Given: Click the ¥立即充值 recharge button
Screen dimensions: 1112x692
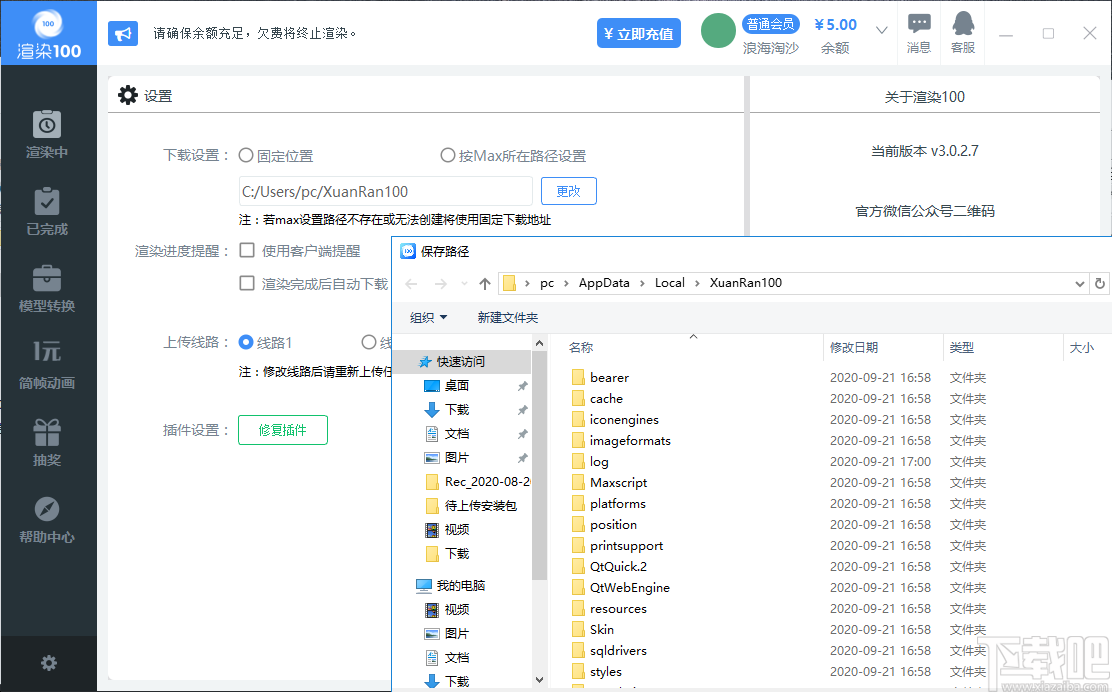Looking at the screenshot, I should (638, 33).
